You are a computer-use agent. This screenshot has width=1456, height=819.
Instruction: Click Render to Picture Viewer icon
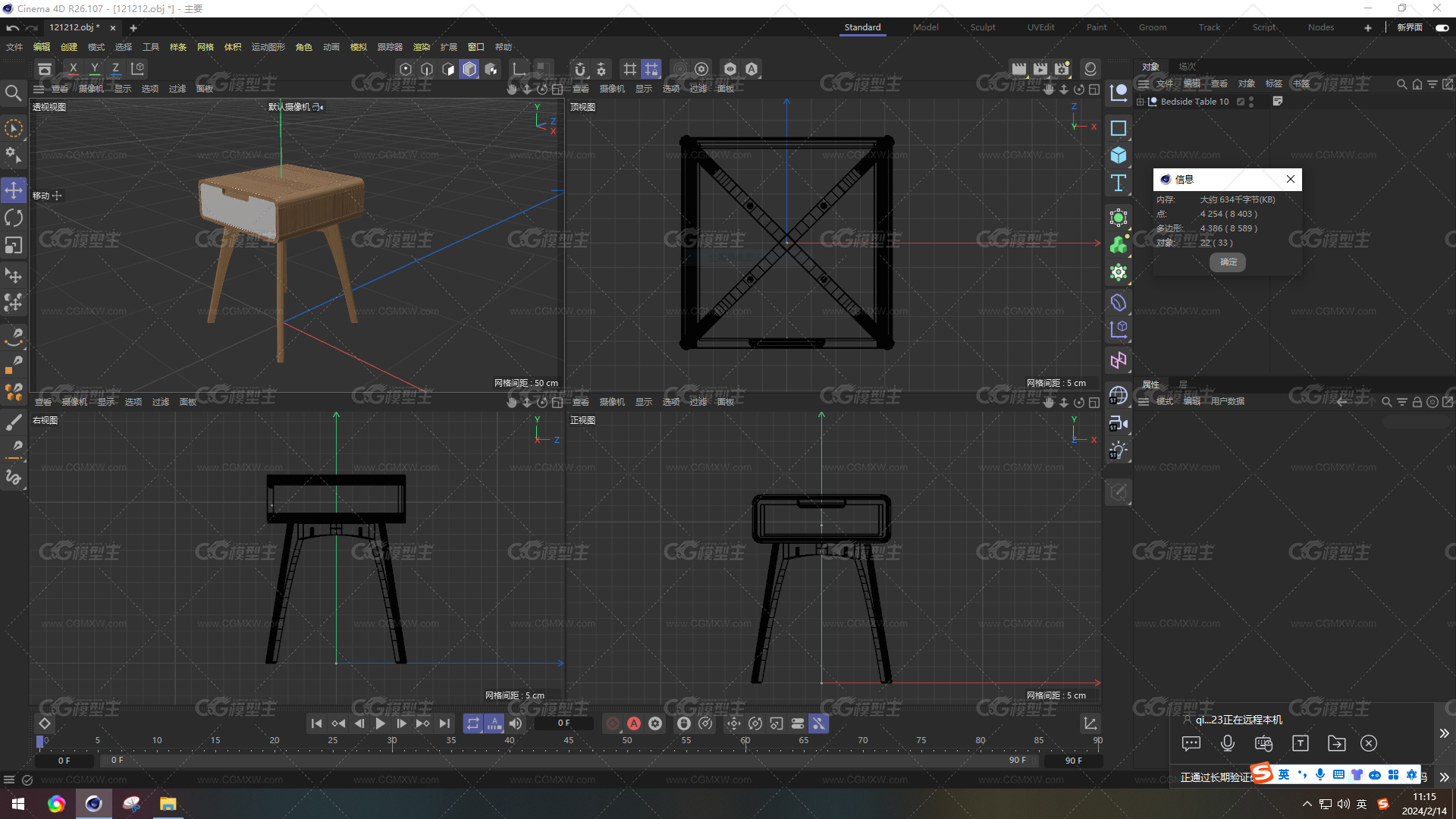[x=1040, y=69]
